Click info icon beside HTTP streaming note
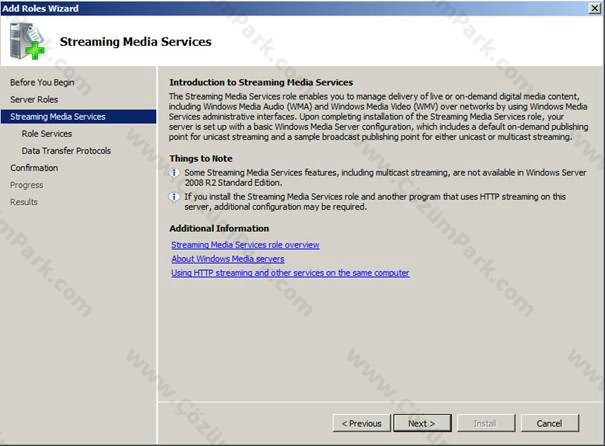 pos(174,197)
